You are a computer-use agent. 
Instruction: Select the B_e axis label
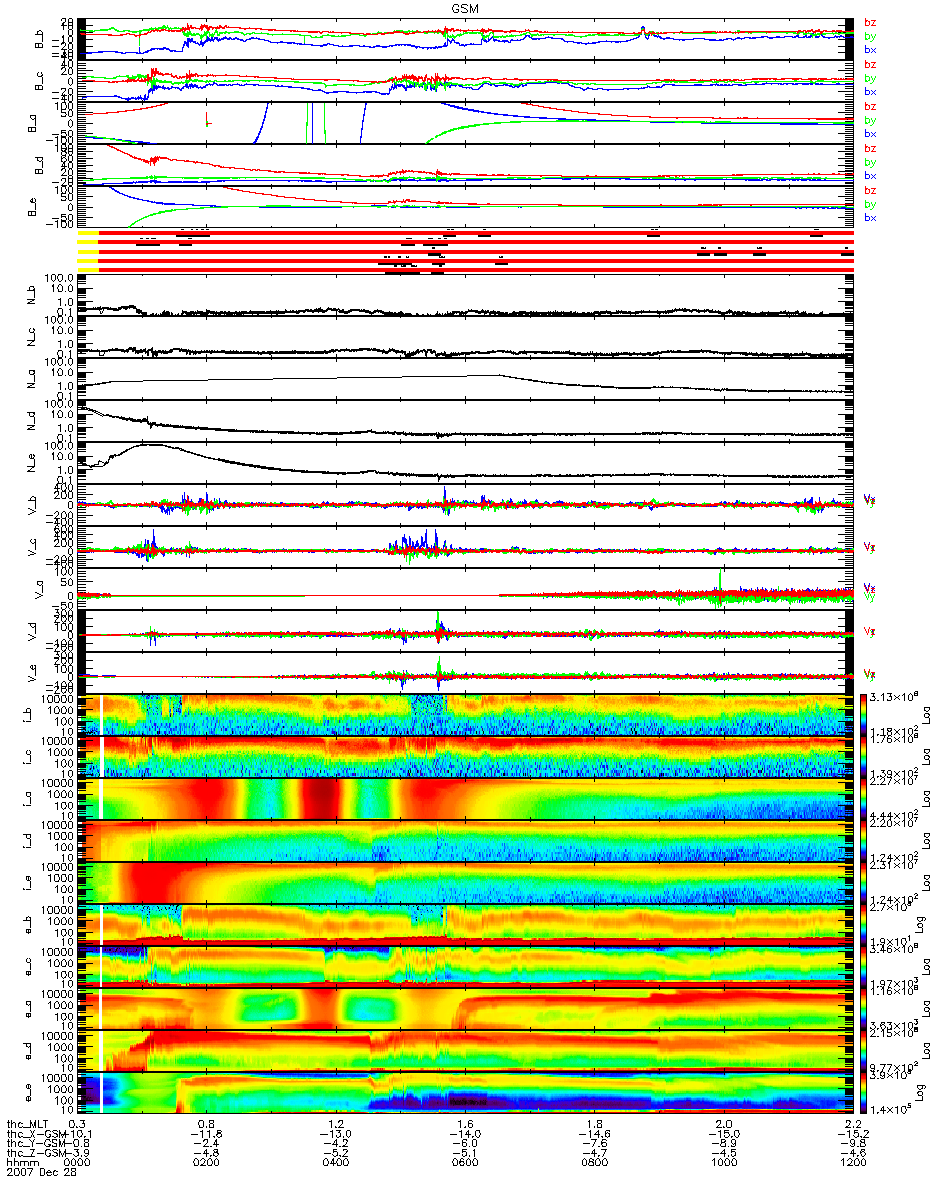click(31, 207)
